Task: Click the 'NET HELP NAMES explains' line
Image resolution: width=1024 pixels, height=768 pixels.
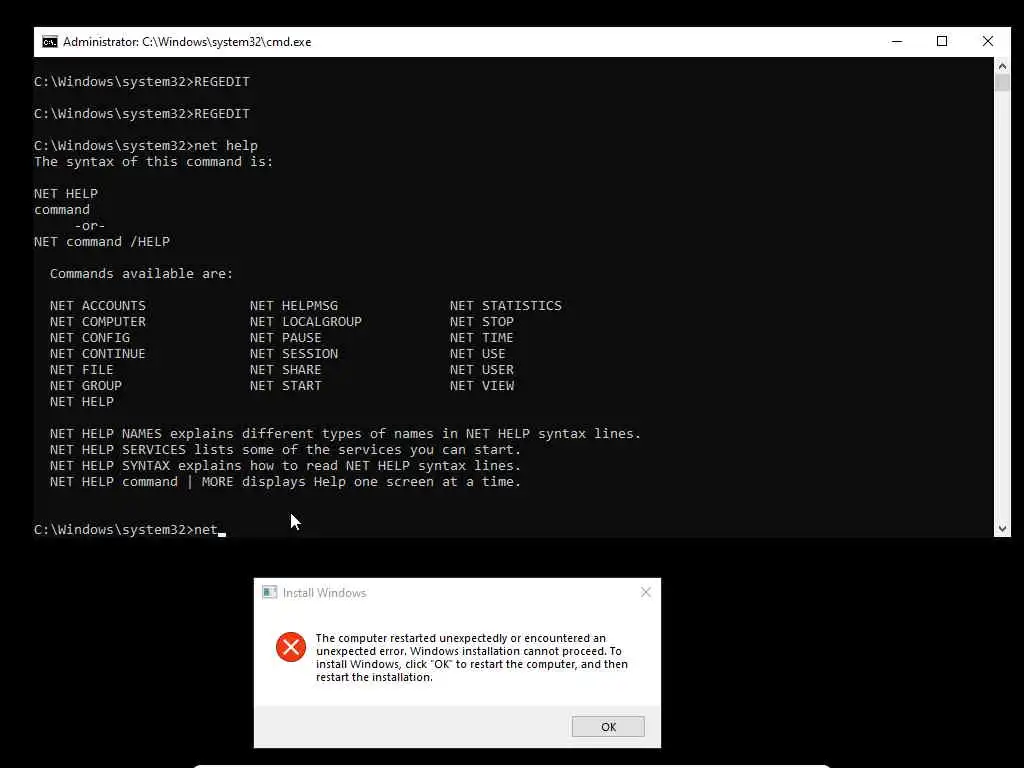Action: [x=345, y=434]
